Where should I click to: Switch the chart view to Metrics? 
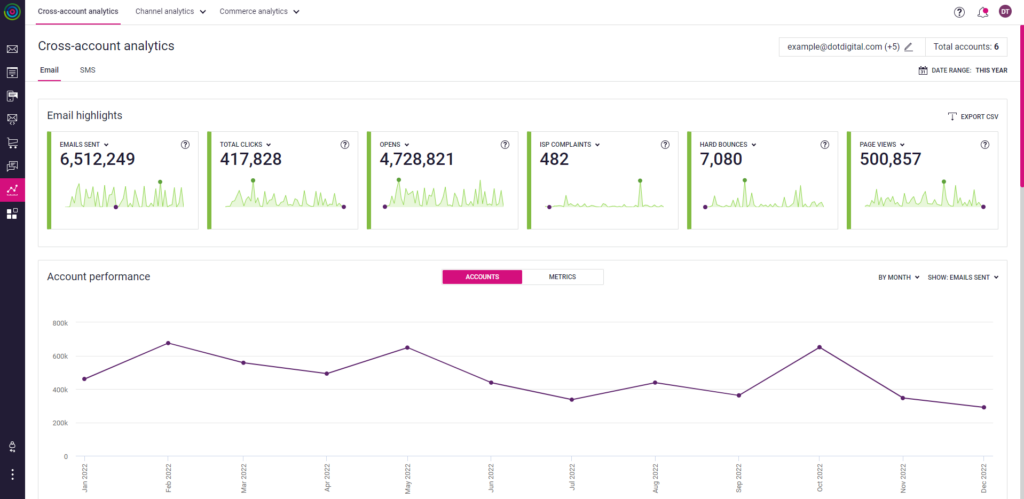click(562, 277)
